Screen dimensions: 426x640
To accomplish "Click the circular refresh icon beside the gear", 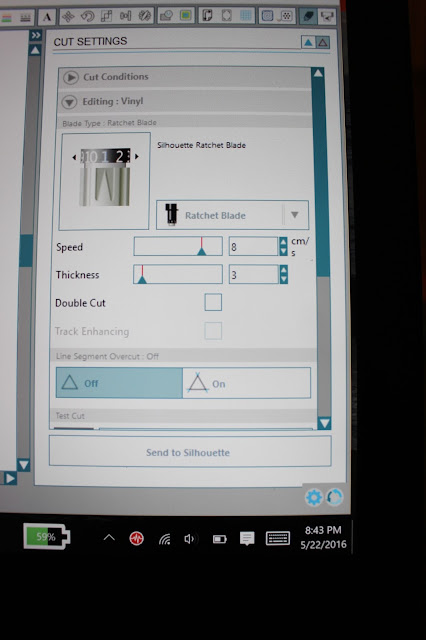I will 335,497.
